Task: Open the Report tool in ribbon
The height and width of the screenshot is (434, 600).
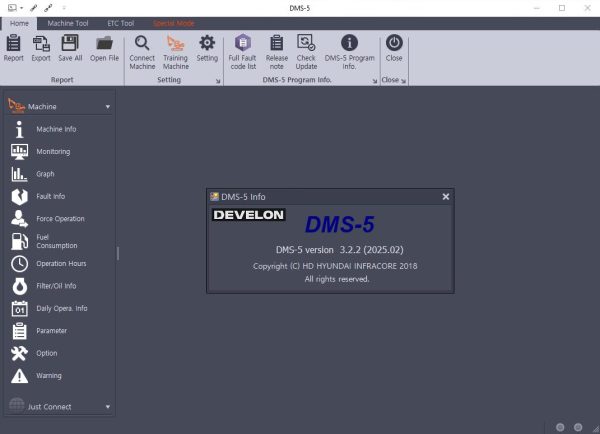Action: pyautogui.click(x=14, y=48)
